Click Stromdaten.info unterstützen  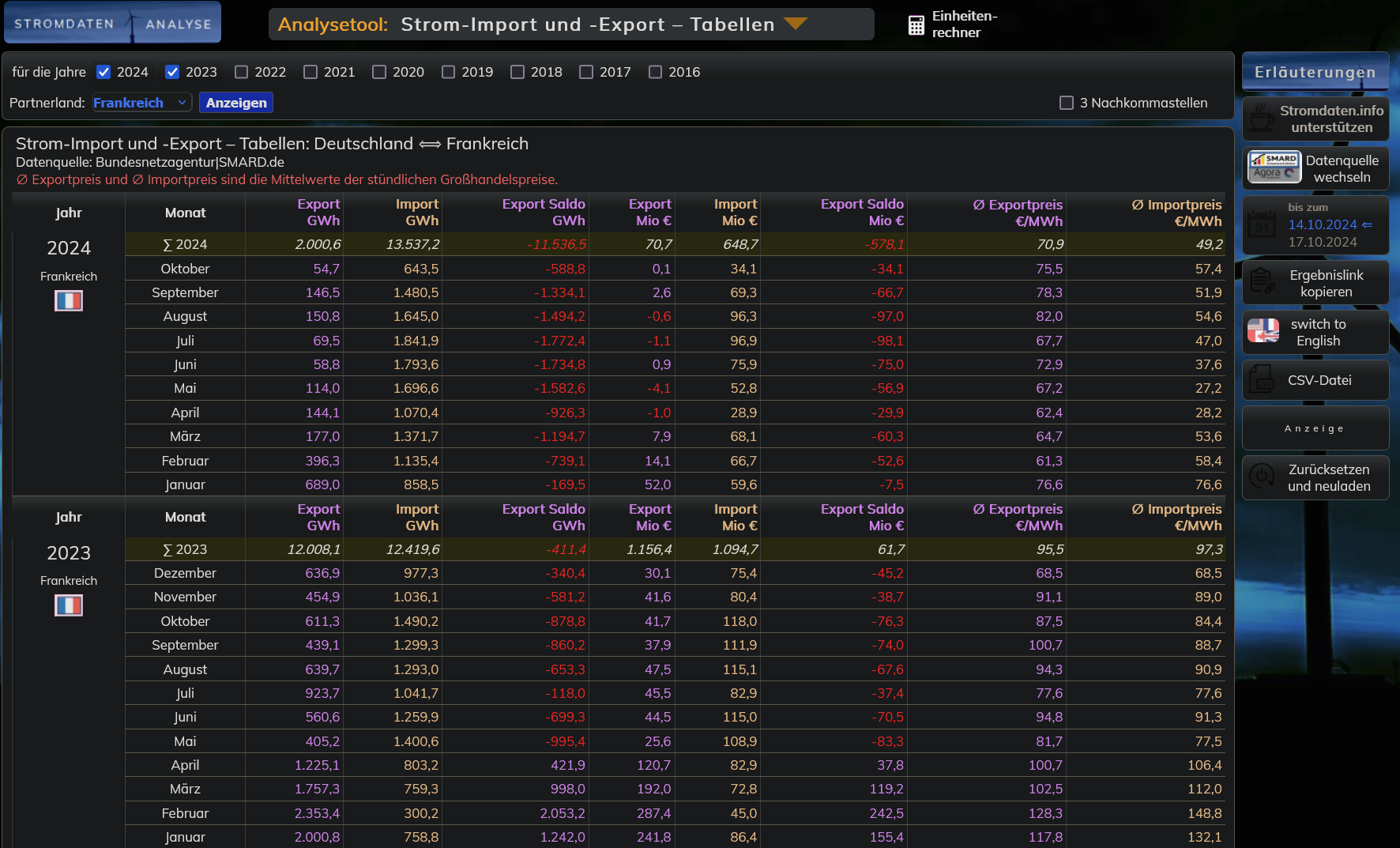(x=1315, y=119)
